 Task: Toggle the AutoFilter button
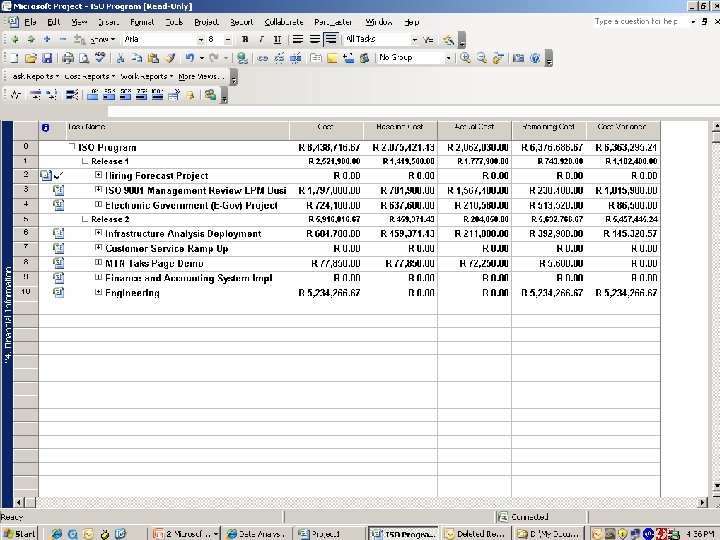pyautogui.click(x=428, y=39)
